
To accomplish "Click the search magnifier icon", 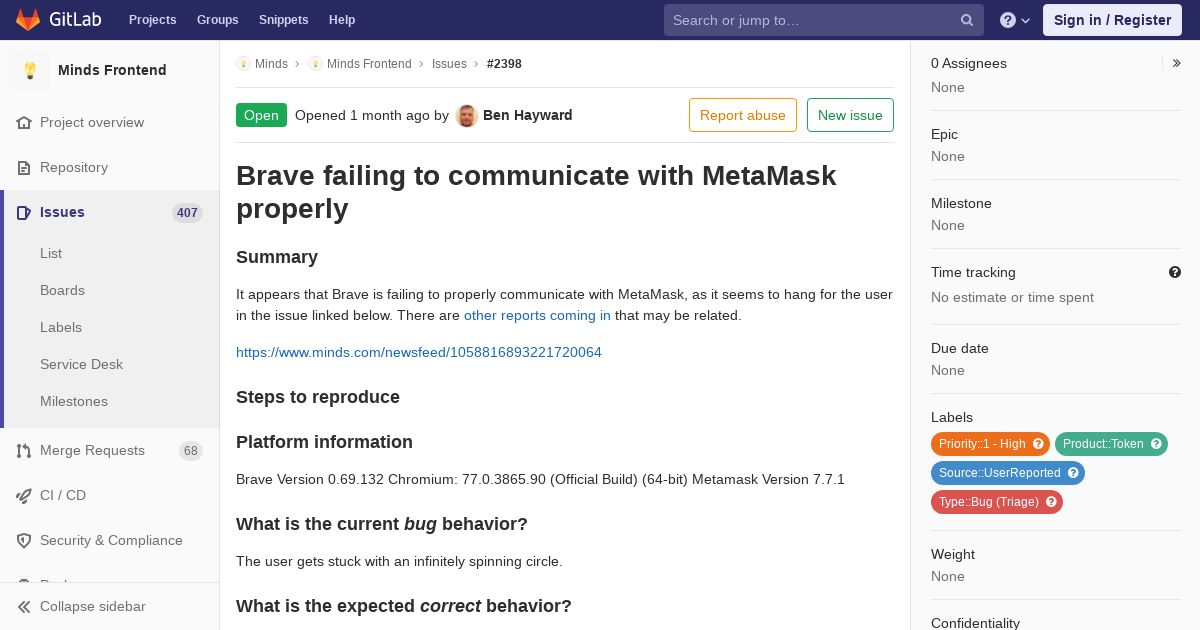I will [x=967, y=20].
